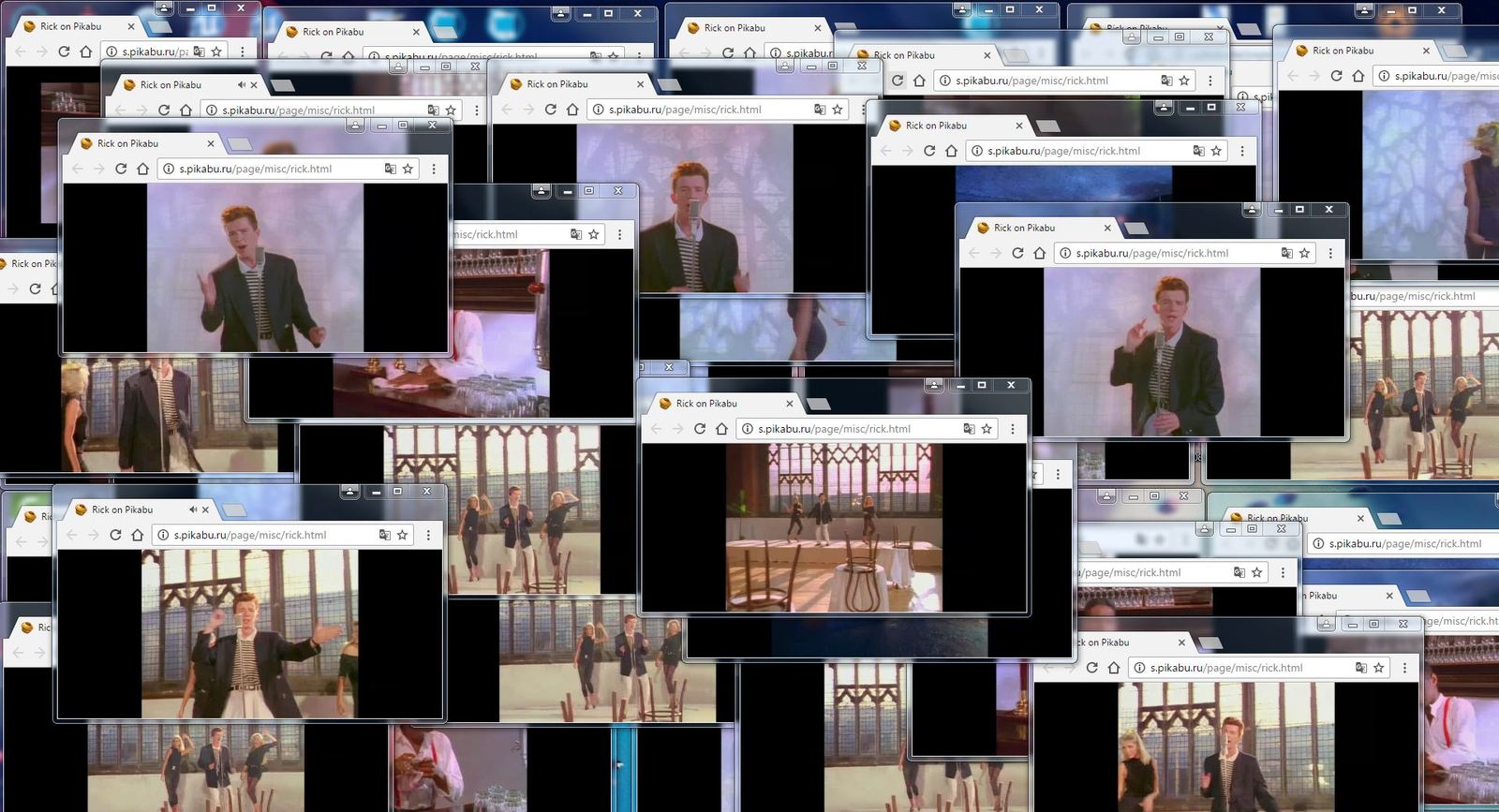Open Chrome menu in the round-table dancers window

(1013, 429)
